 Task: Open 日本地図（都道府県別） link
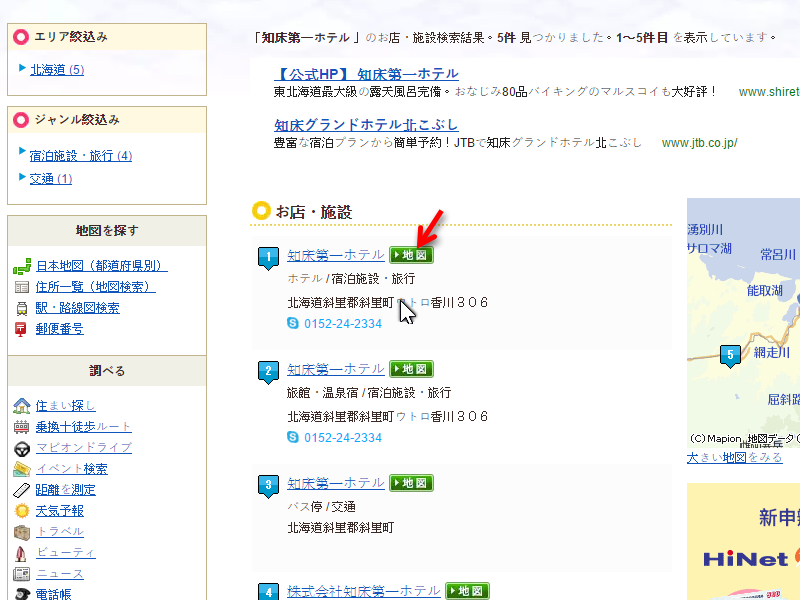(x=102, y=266)
